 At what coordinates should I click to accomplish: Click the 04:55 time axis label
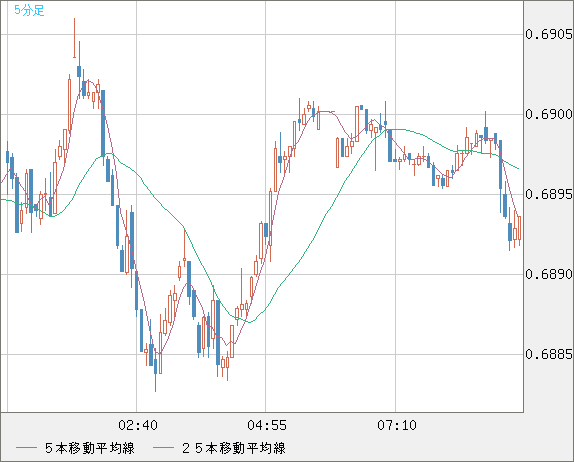[267, 425]
